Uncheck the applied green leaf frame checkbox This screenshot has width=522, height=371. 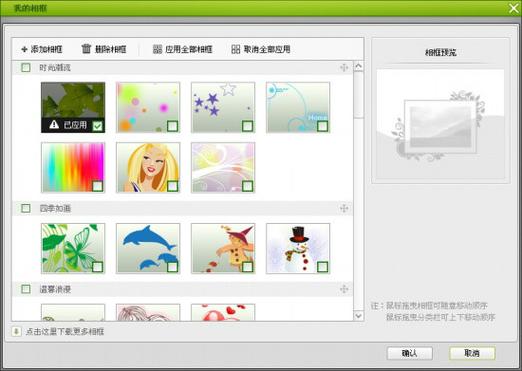point(98,126)
